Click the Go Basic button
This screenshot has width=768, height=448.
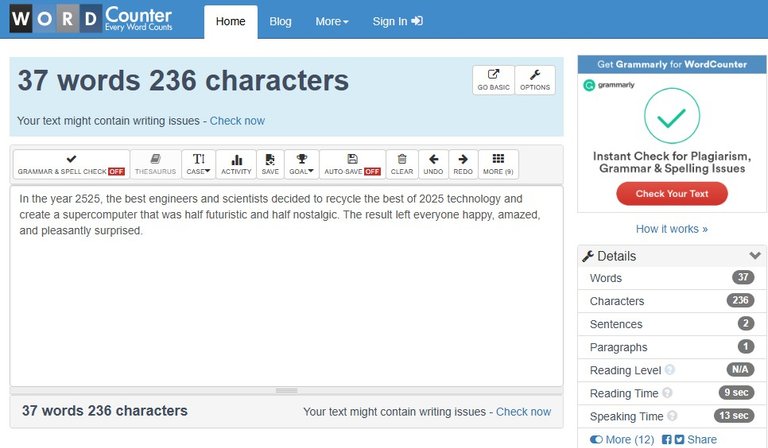click(x=493, y=80)
